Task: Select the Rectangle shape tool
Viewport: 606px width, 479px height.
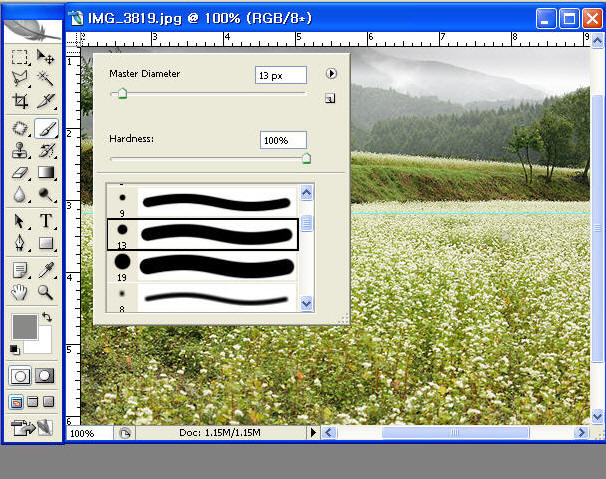Action: click(46, 244)
